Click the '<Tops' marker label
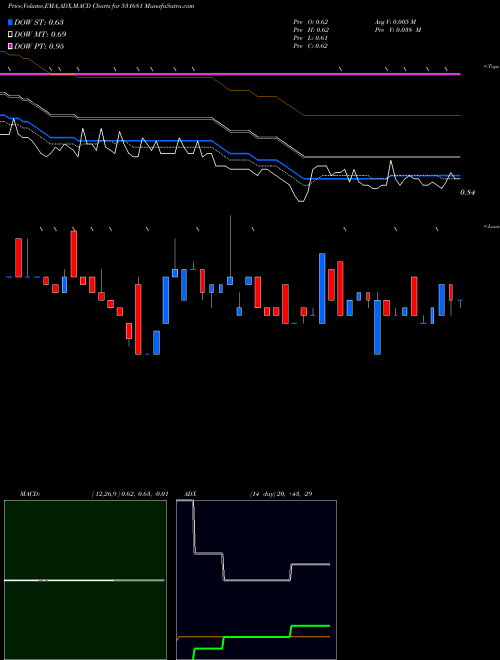This screenshot has height=660, width=500. (x=491, y=67)
